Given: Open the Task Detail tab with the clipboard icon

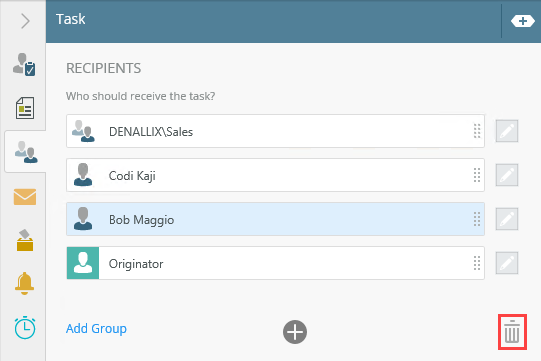Looking at the screenshot, I should 24,65.
